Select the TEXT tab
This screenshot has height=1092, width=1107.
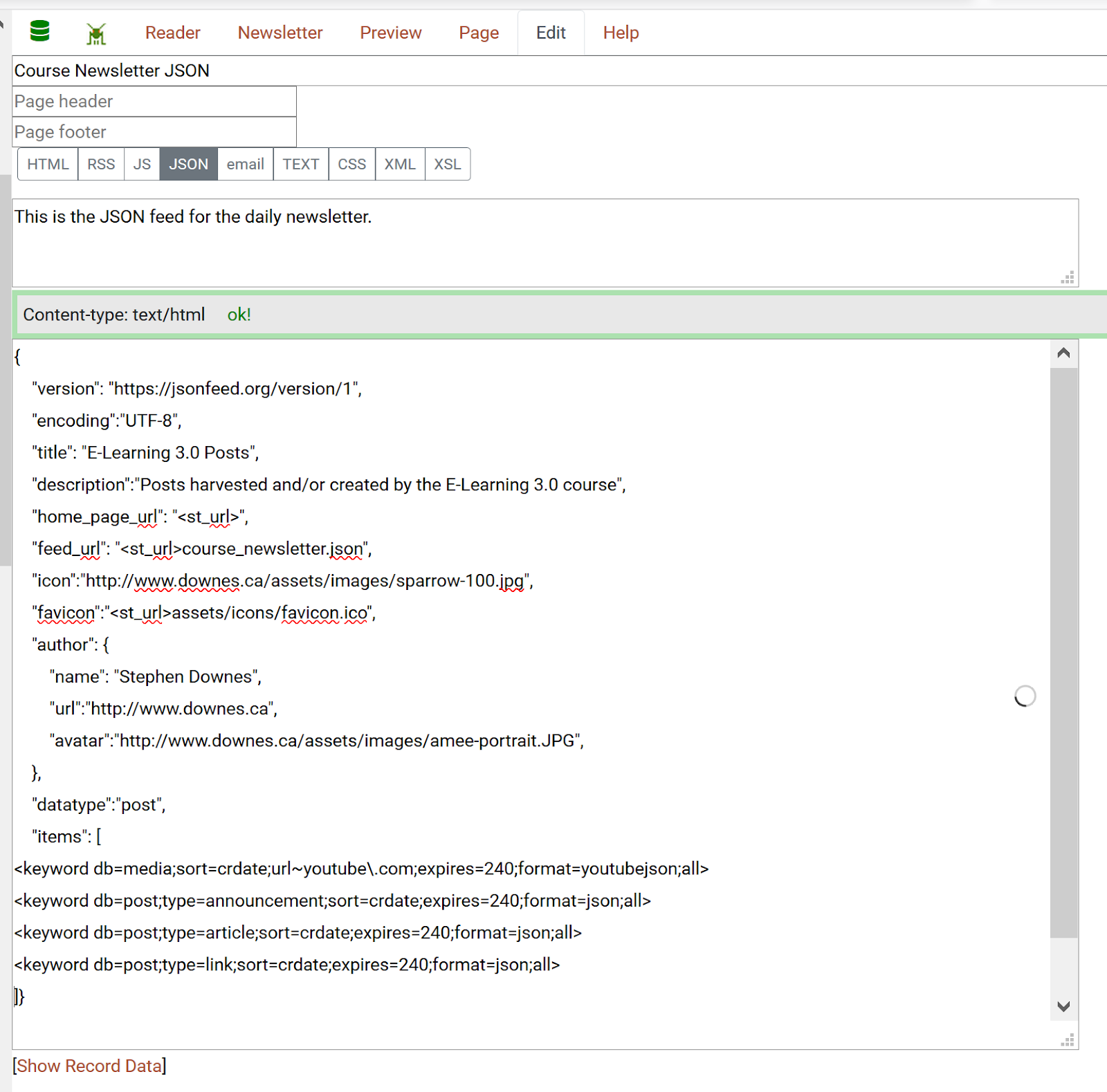[300, 164]
